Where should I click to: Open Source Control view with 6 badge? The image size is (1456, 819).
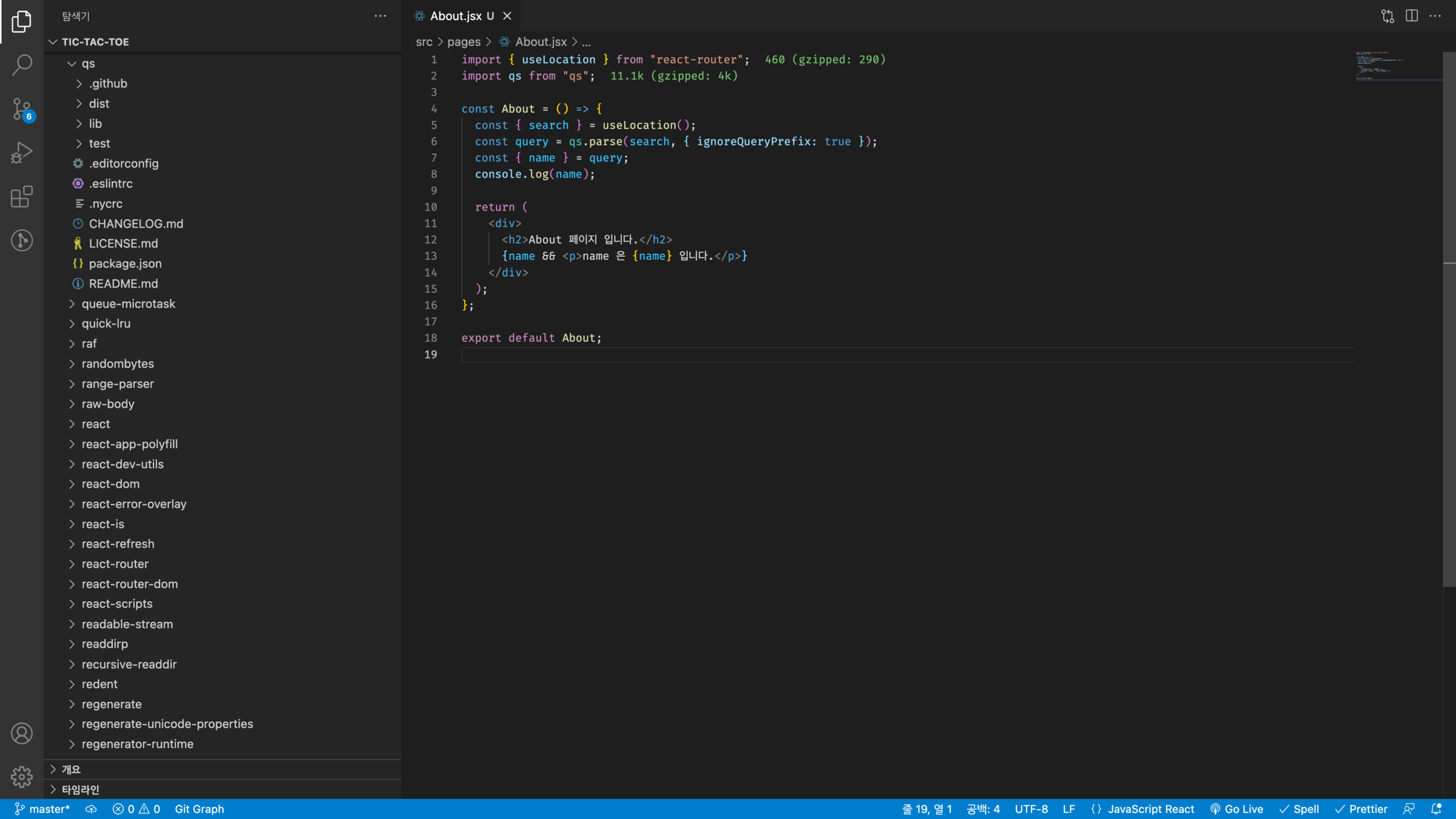[22, 109]
